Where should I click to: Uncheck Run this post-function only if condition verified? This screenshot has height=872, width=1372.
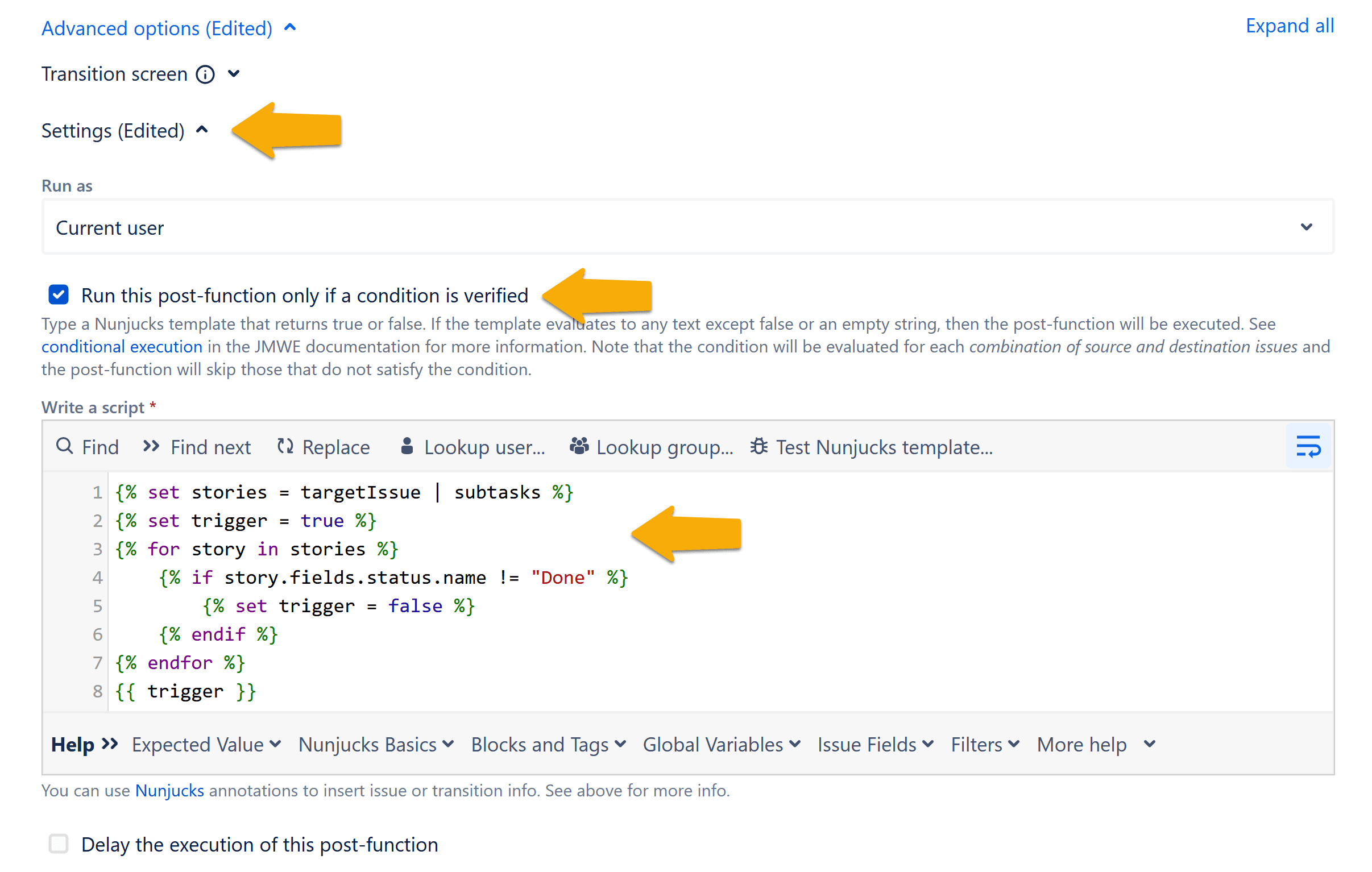click(x=59, y=295)
